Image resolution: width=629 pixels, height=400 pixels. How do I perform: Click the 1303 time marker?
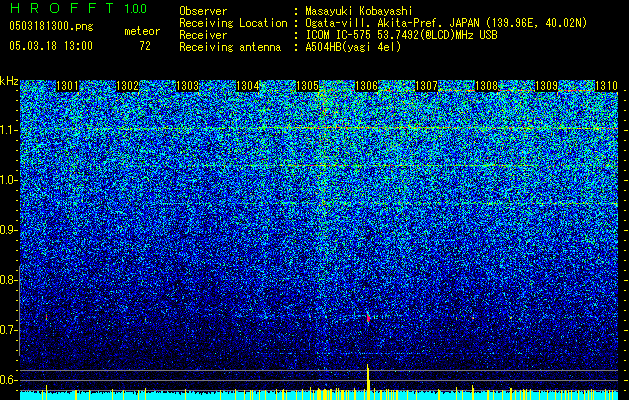187,86
